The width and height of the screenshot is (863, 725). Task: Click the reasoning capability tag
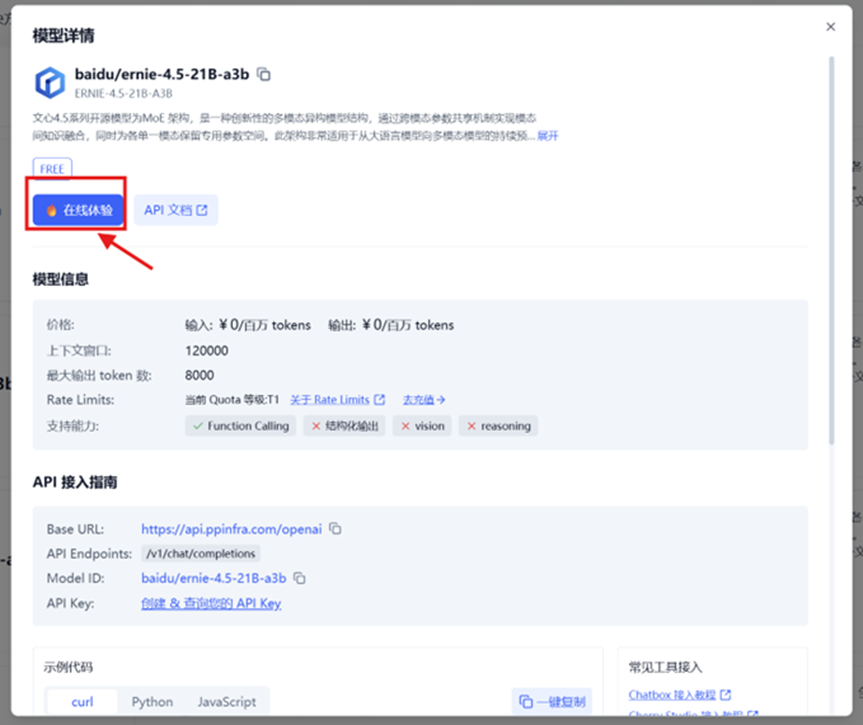pyautogui.click(x=498, y=426)
